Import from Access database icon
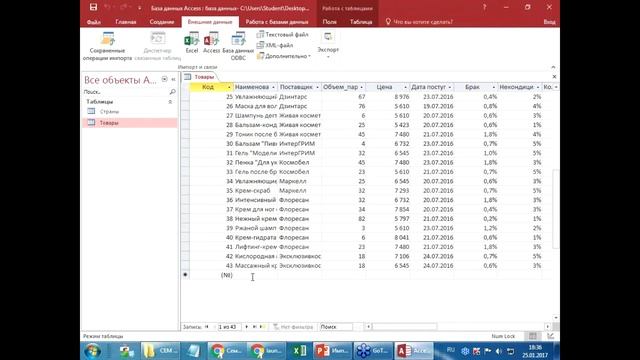This screenshot has width=640, height=360. tap(211, 43)
